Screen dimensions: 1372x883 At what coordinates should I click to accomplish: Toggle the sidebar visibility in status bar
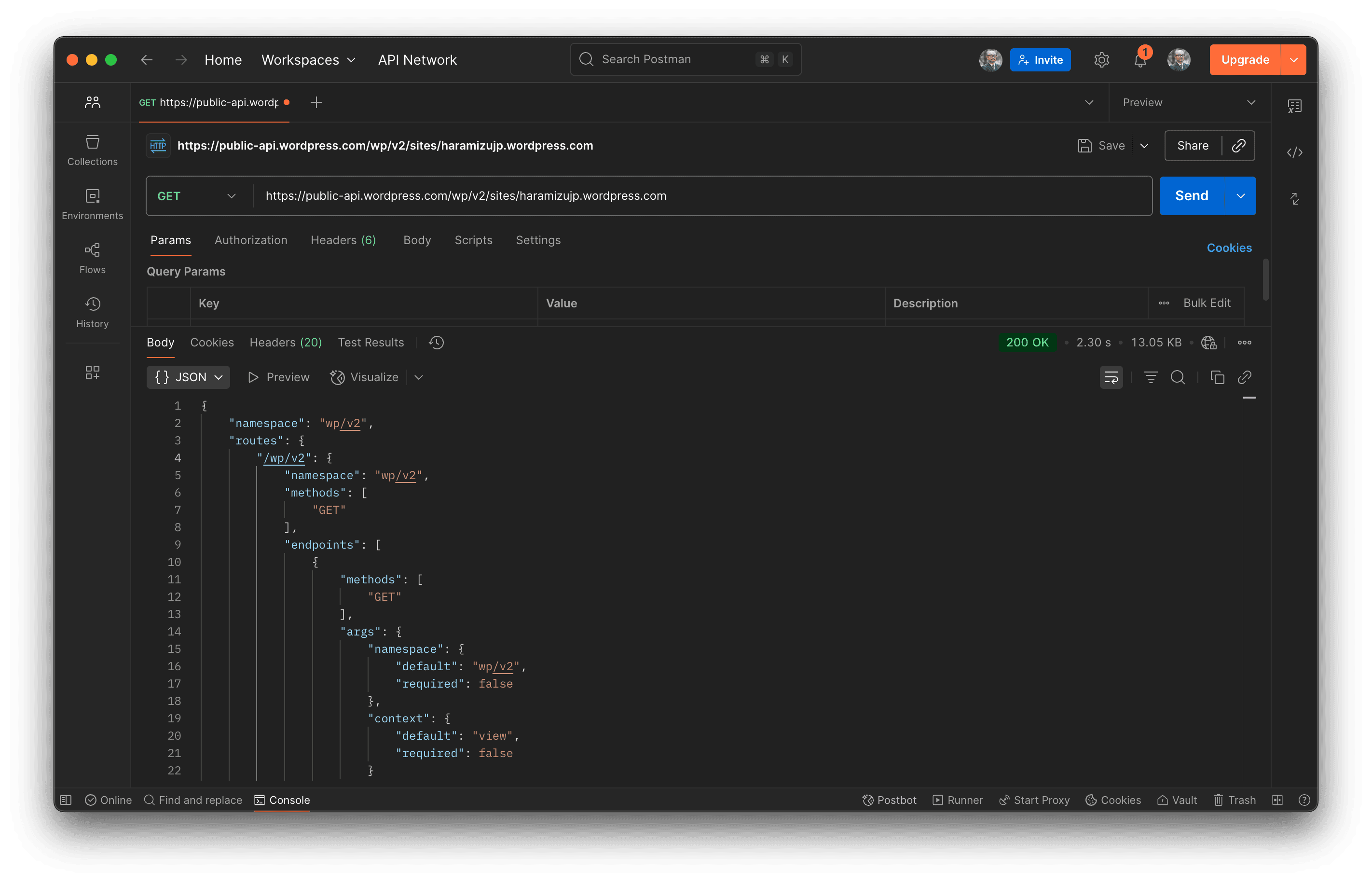click(66, 800)
